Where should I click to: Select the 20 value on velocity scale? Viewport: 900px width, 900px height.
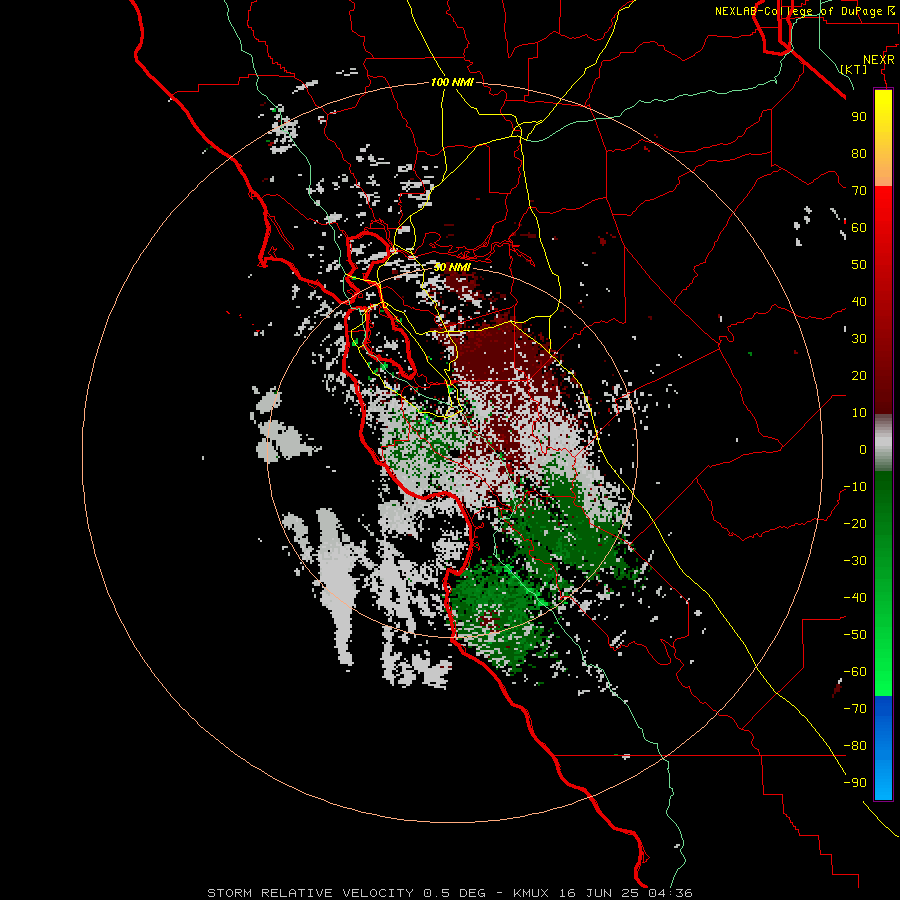(859, 375)
